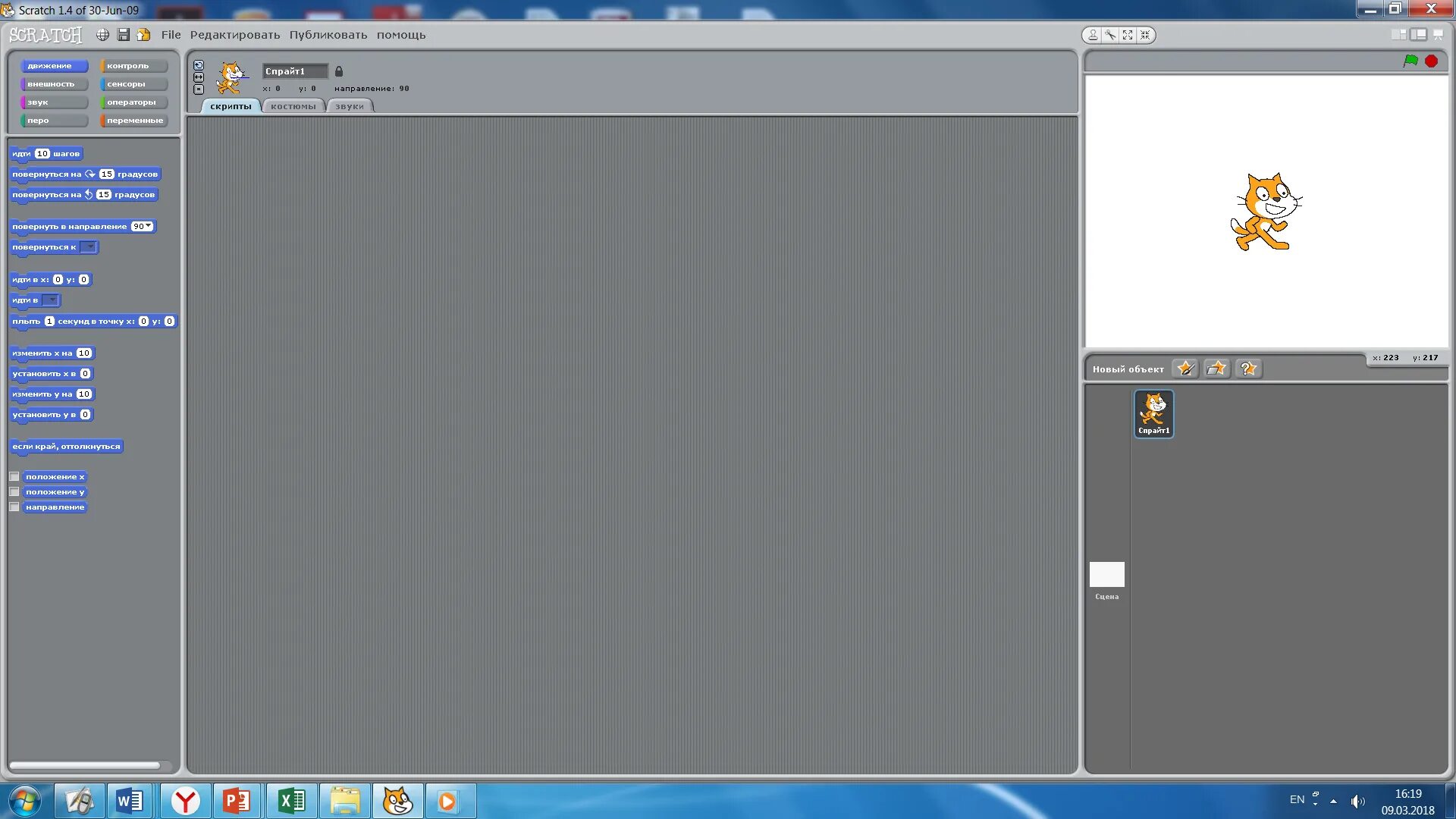
Task: Open Word from the taskbar
Action: [130, 801]
